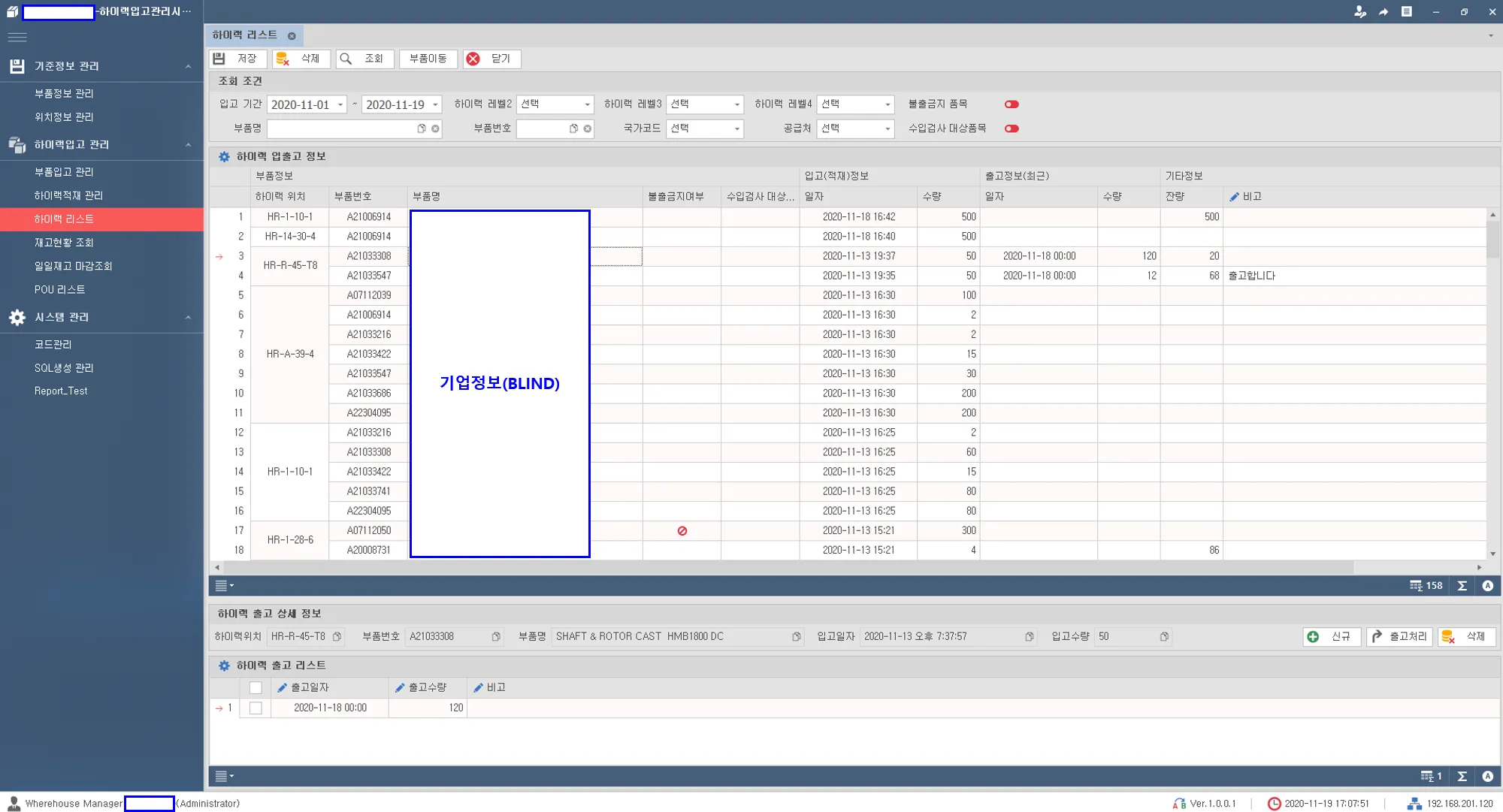The width and height of the screenshot is (1503, 812).
Task: Click the 출고처리 button
Action: 1399,637
